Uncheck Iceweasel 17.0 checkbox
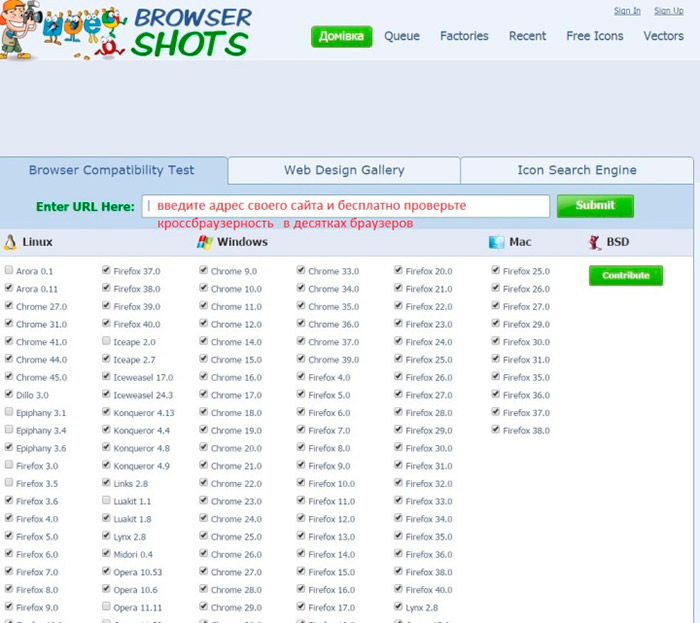 (106, 376)
